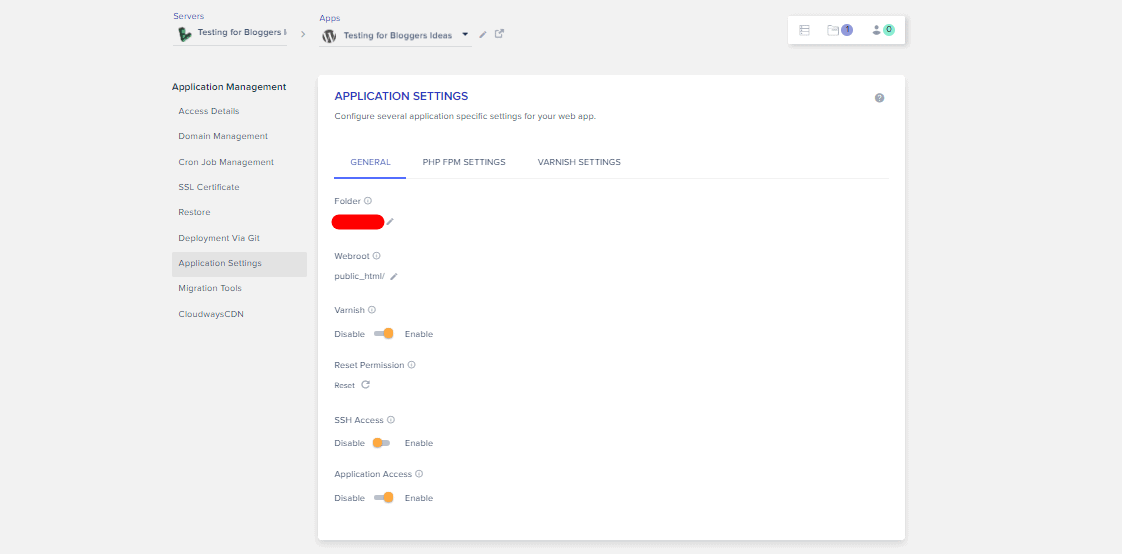Click the help question mark icon
Screen dimensions: 1122x554
pyautogui.click(x=879, y=98)
